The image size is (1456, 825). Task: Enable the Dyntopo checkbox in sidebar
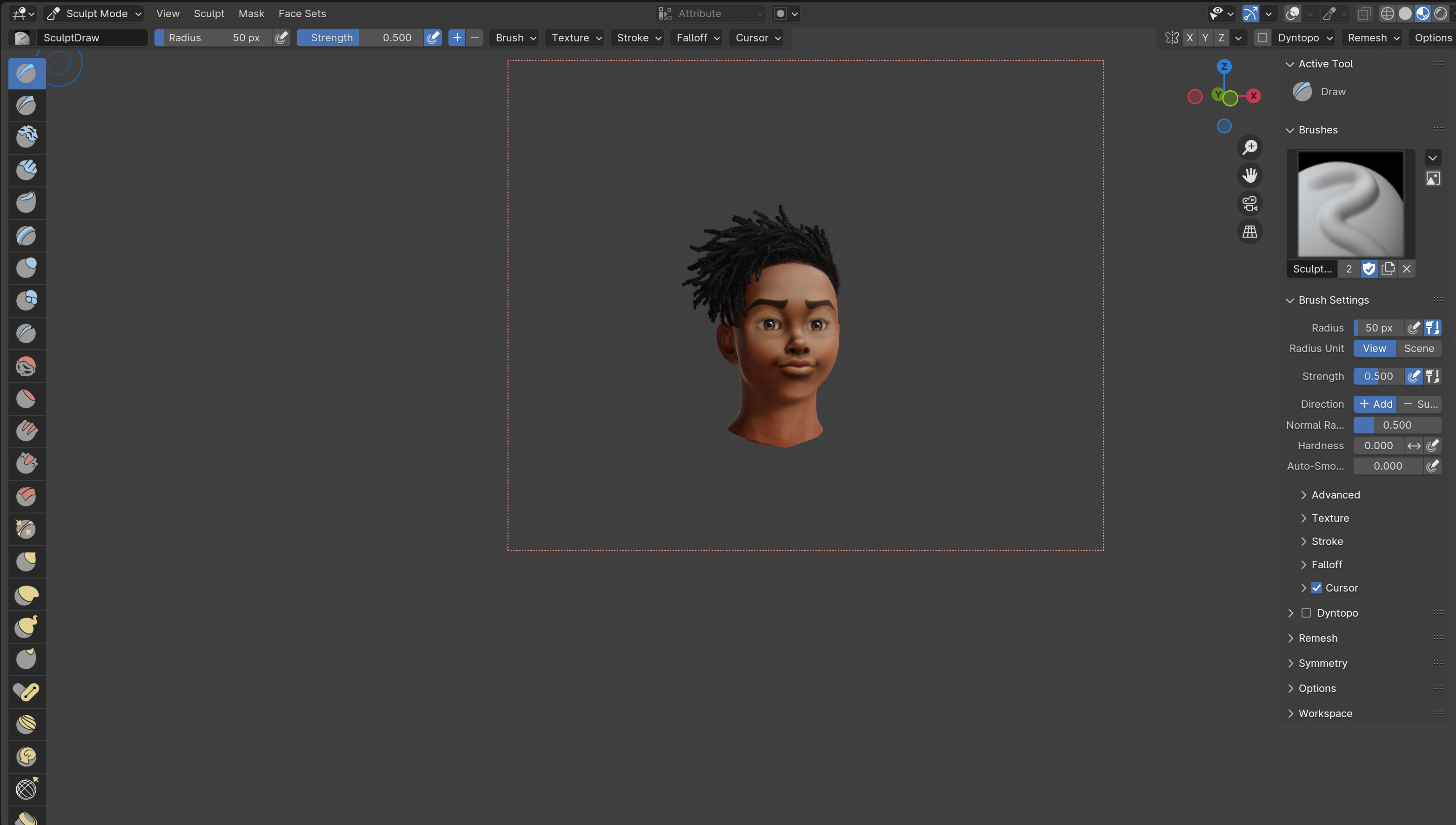tap(1306, 612)
